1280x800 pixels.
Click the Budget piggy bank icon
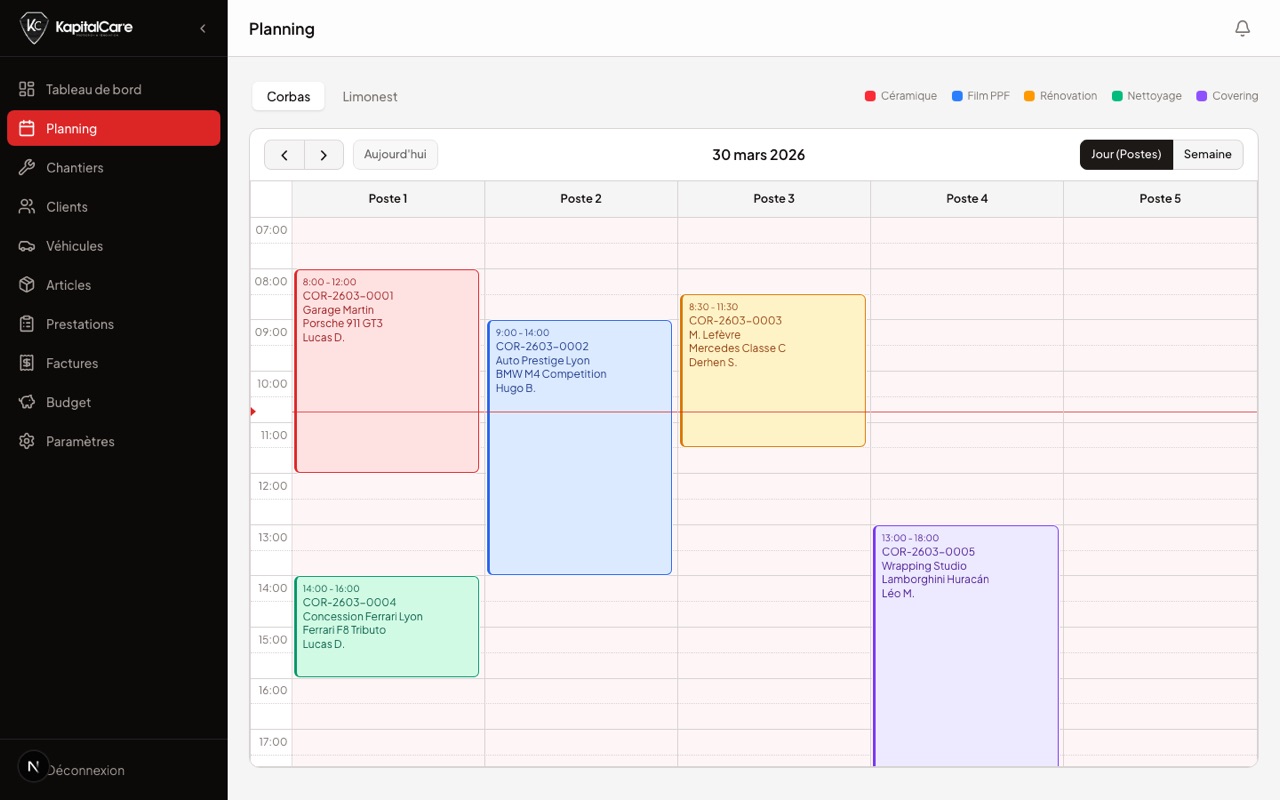pos(27,402)
